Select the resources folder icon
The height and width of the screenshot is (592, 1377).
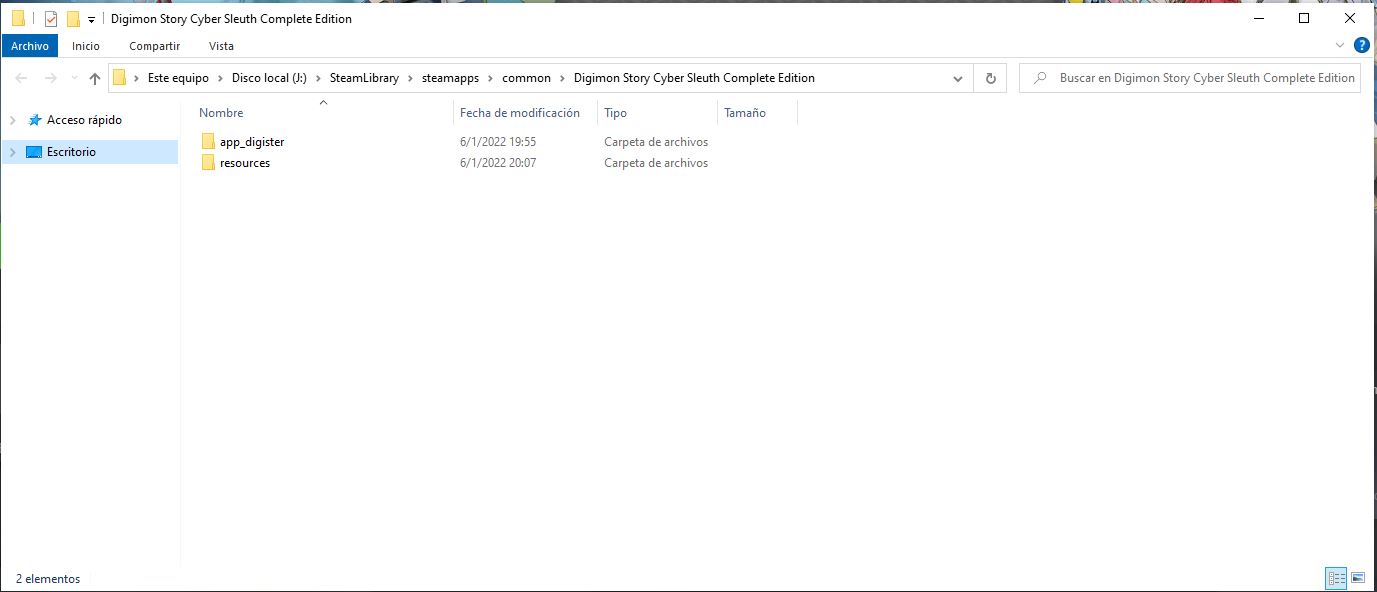[x=208, y=163]
